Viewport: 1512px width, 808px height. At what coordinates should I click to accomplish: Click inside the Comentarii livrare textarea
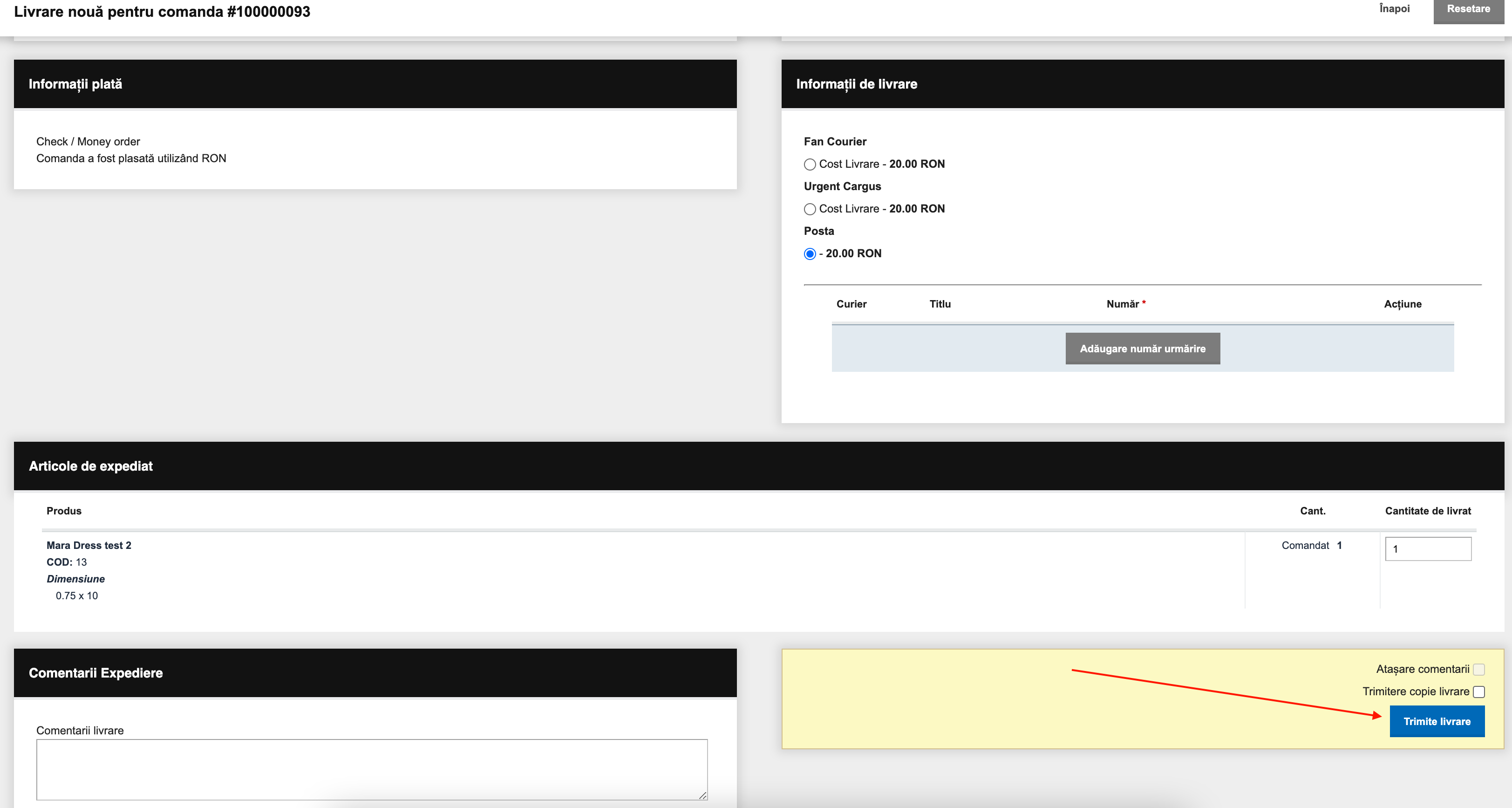click(372, 769)
